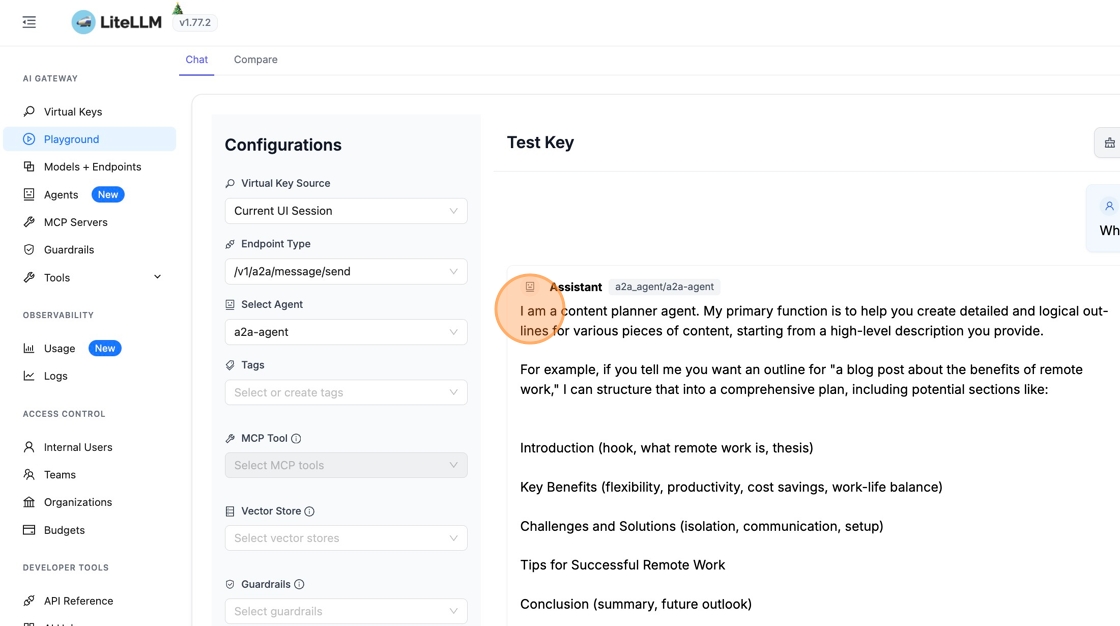1120x626 pixels.
Task: Open the Agents page
Action: (x=61, y=195)
